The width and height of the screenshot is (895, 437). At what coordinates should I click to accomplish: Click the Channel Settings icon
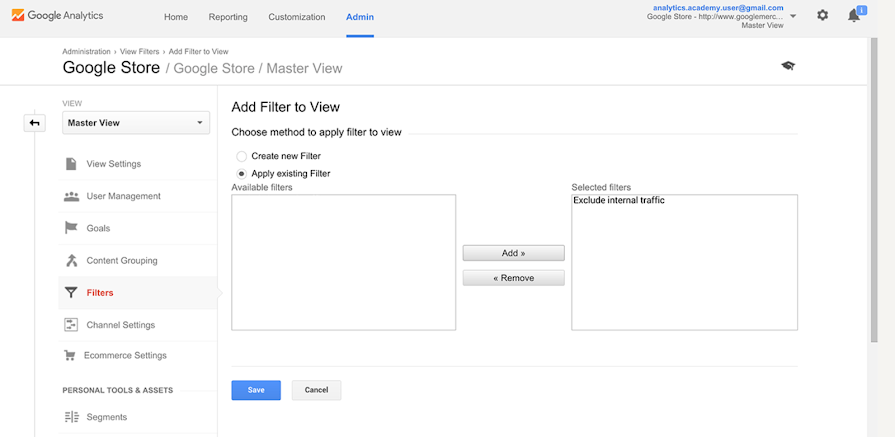pyautogui.click(x=71, y=325)
